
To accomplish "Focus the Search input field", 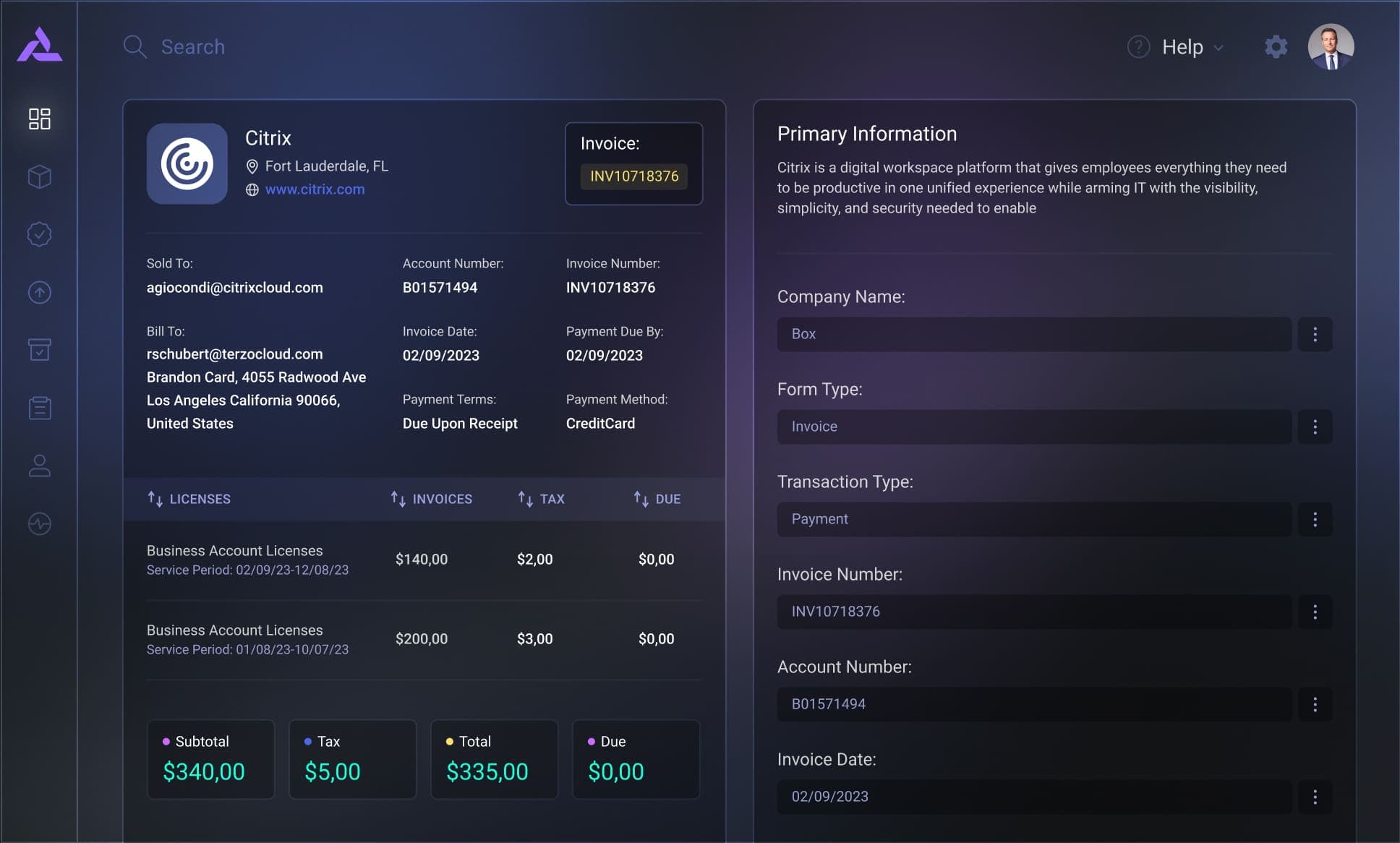I will [192, 47].
